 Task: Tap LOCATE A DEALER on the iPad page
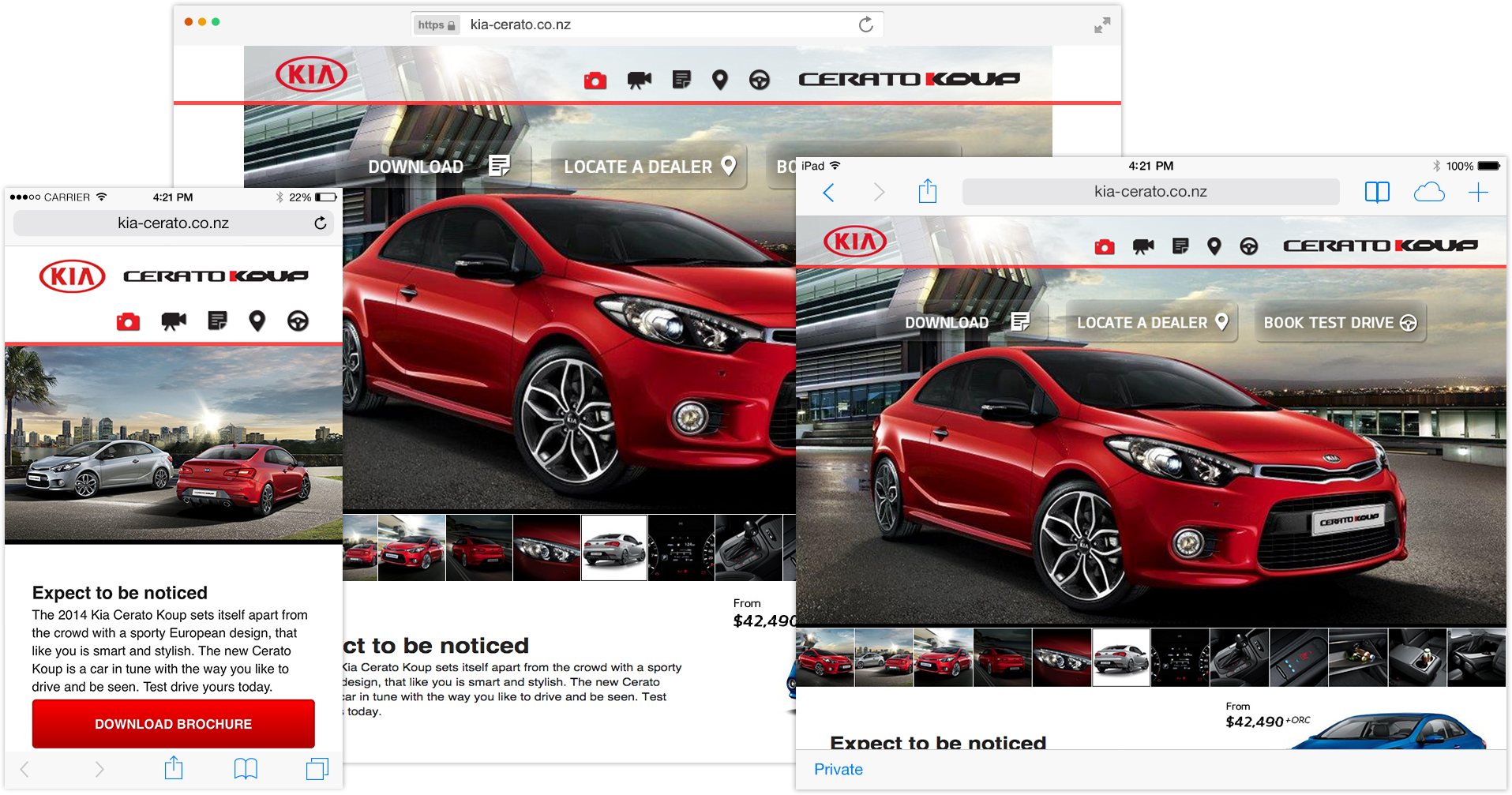[x=1152, y=322]
